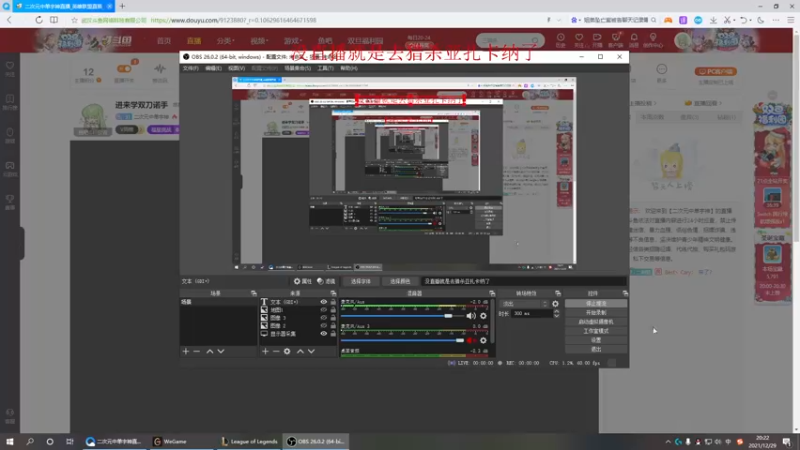Expand Douyu categories dropdown in nav bar
800x450 pixels.
click(x=225, y=41)
